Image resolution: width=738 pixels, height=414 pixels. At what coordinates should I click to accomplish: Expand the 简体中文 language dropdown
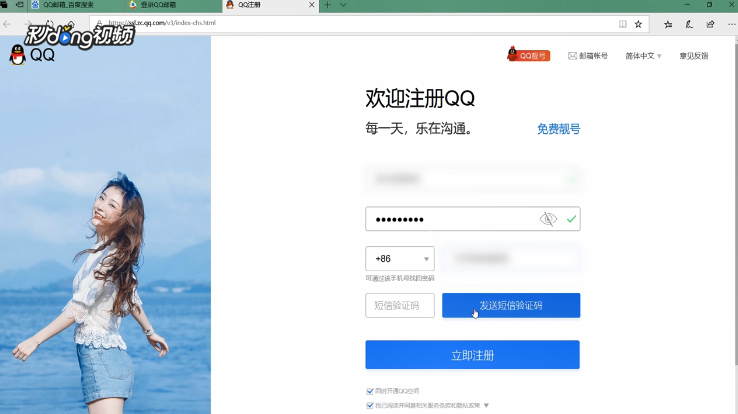[643, 56]
